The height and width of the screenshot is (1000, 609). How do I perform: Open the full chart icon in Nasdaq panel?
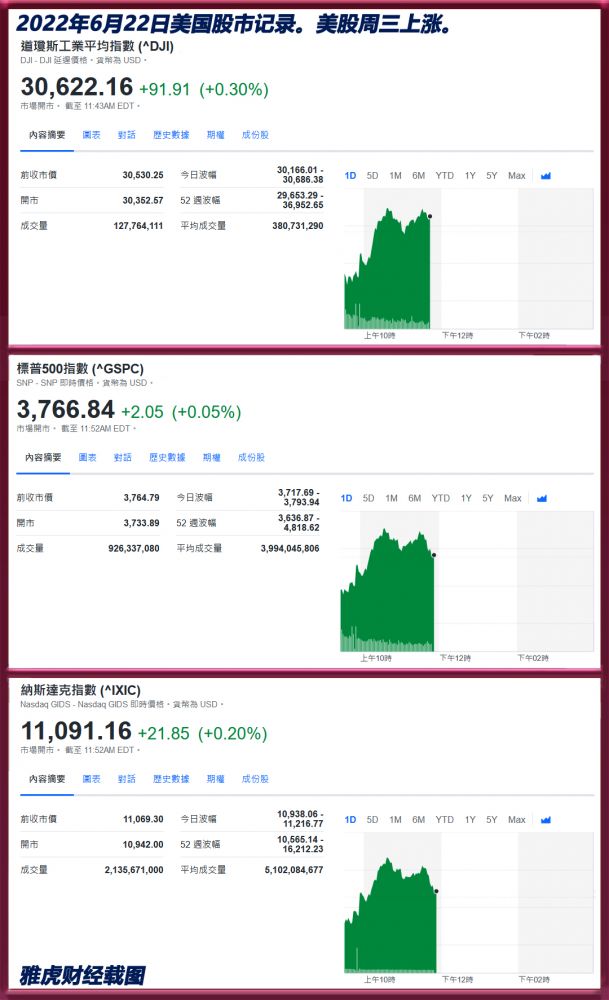(546, 820)
